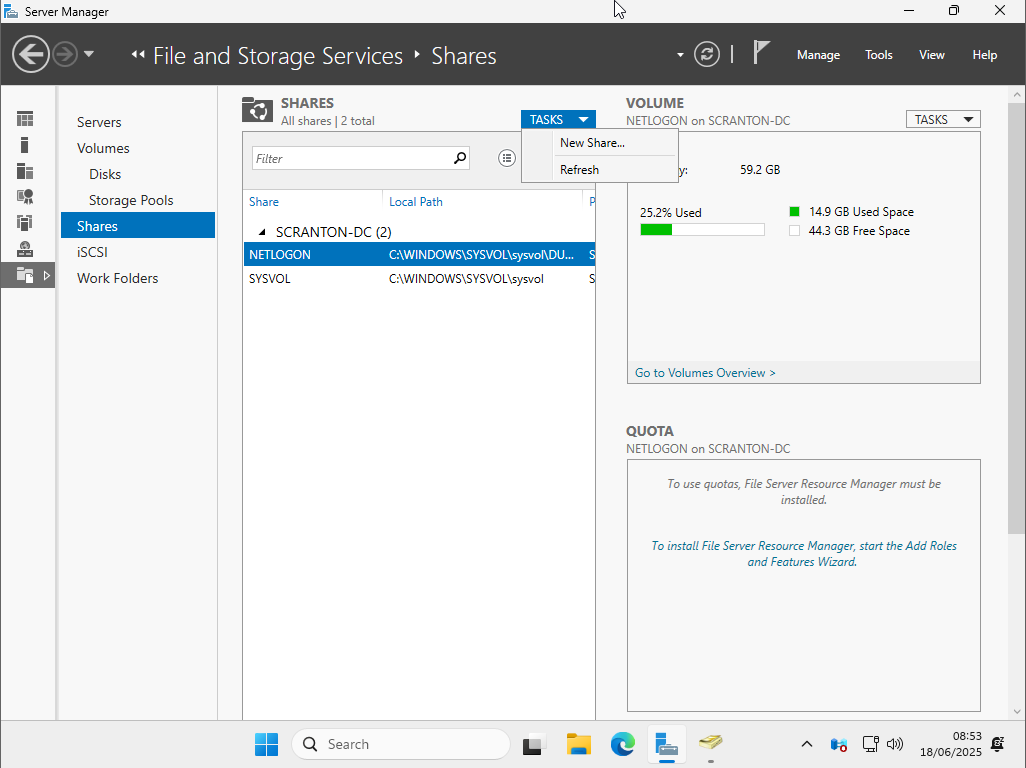Image resolution: width=1026 pixels, height=768 pixels.
Task: Click scrollbar down arrow at bottom right
Action: [x=1017, y=712]
